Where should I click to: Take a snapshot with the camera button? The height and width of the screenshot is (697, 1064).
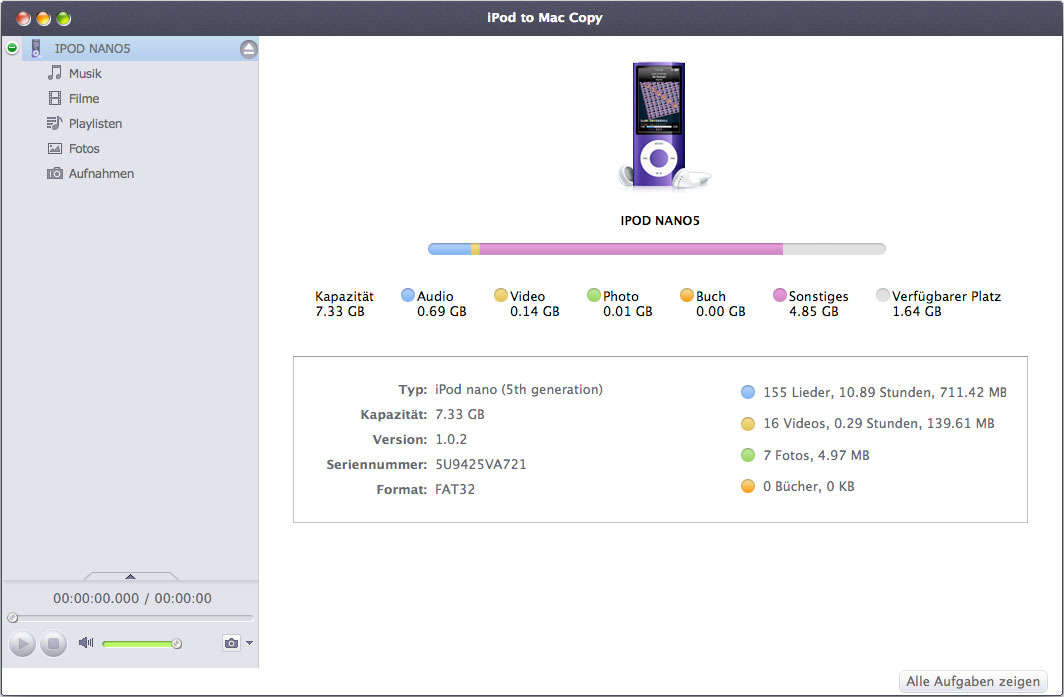coord(231,643)
